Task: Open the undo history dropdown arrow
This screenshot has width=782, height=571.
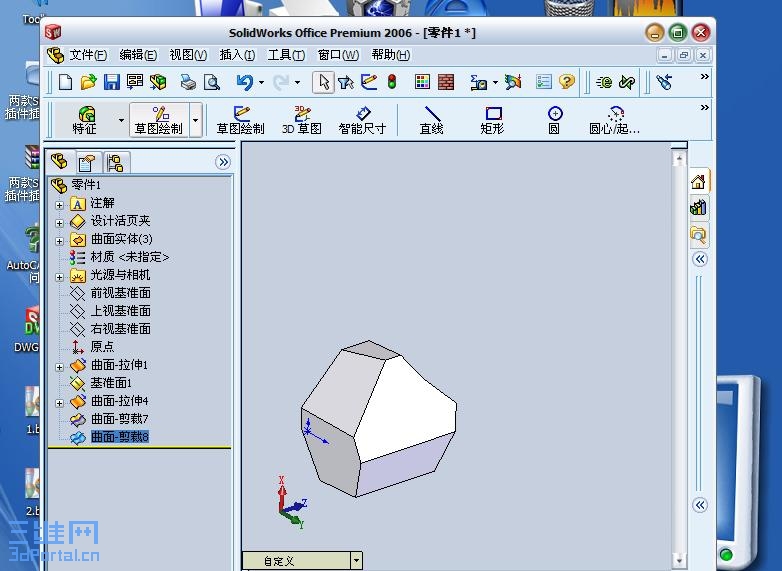Action: coord(261,82)
